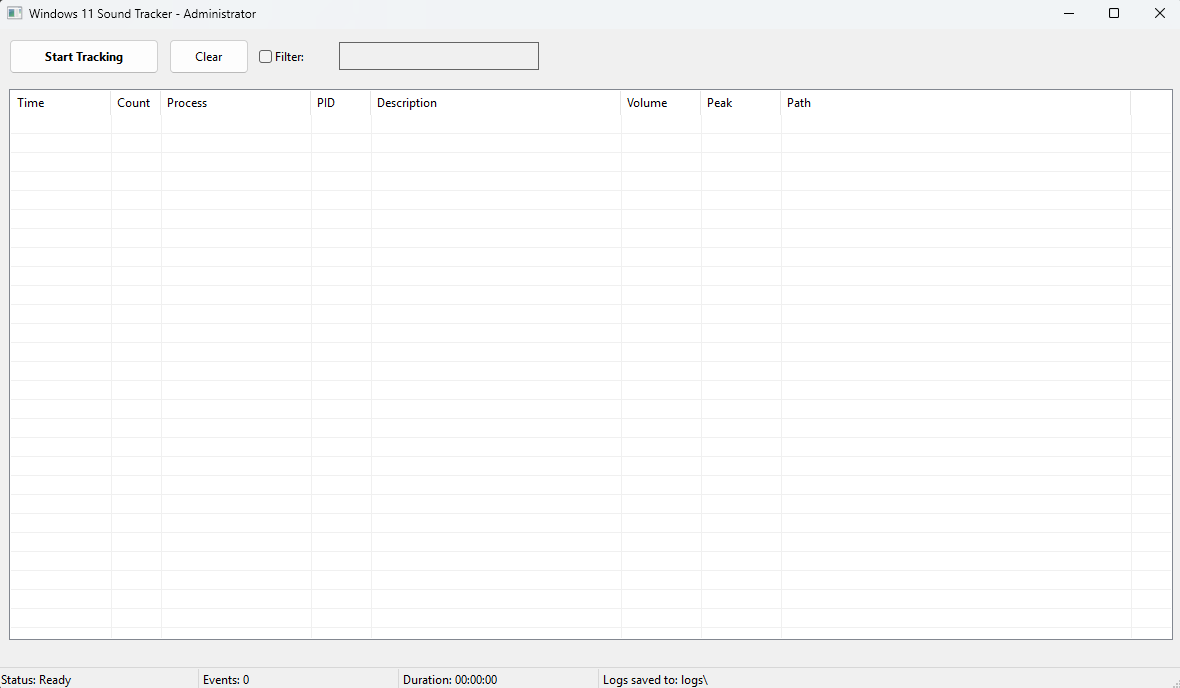The width and height of the screenshot is (1180, 688).
Task: Click the window title 'Windows 11 Sound Tracker - Administrator'
Action: coord(142,14)
